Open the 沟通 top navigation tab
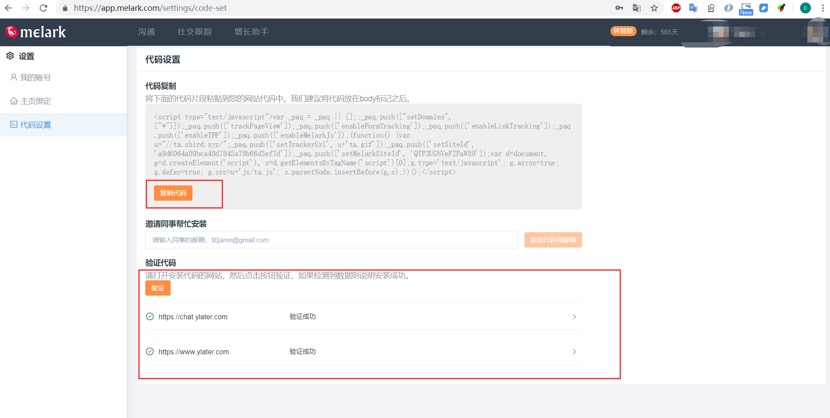The width and height of the screenshot is (830, 418). pyautogui.click(x=147, y=32)
